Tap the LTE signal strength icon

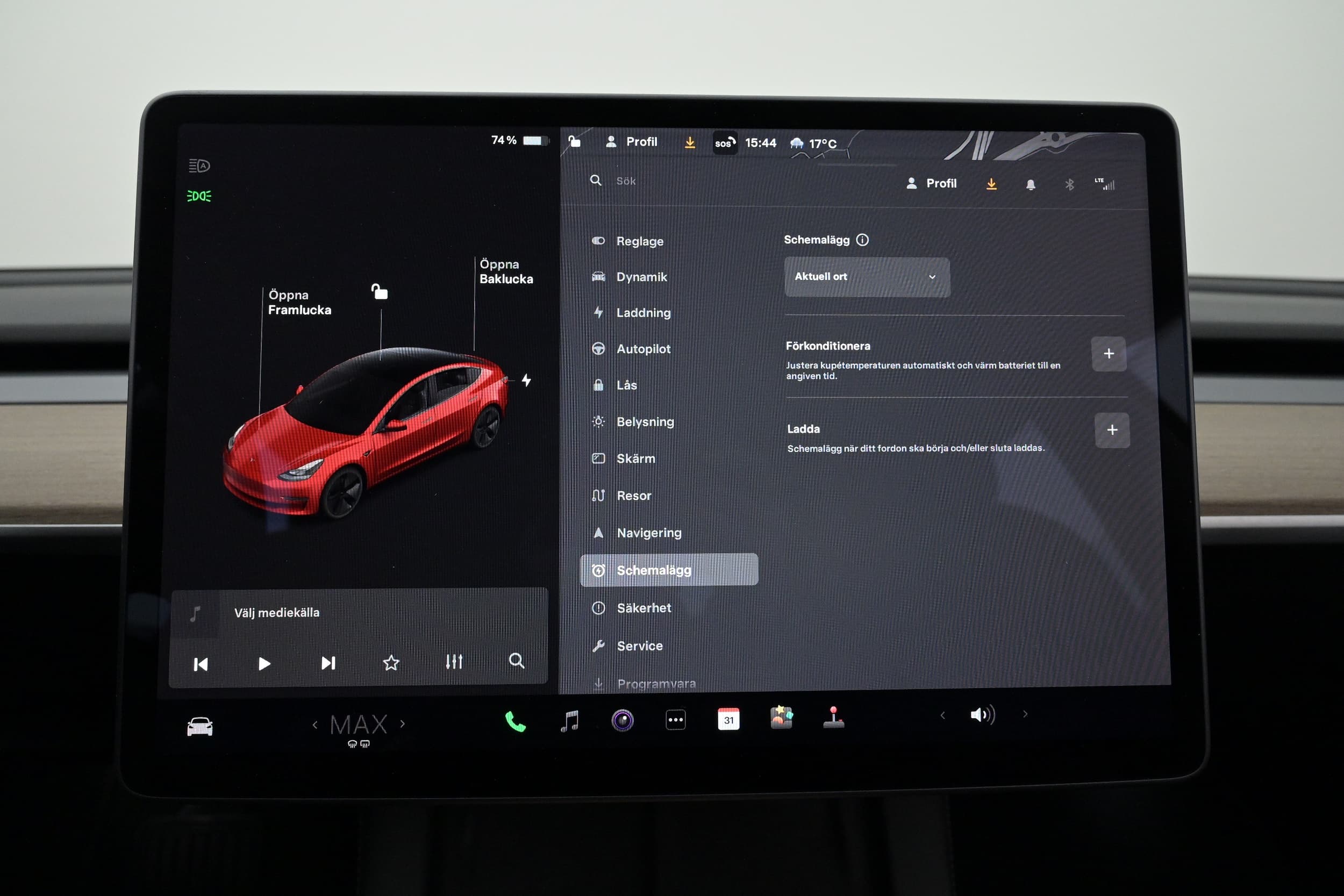pos(1105,184)
